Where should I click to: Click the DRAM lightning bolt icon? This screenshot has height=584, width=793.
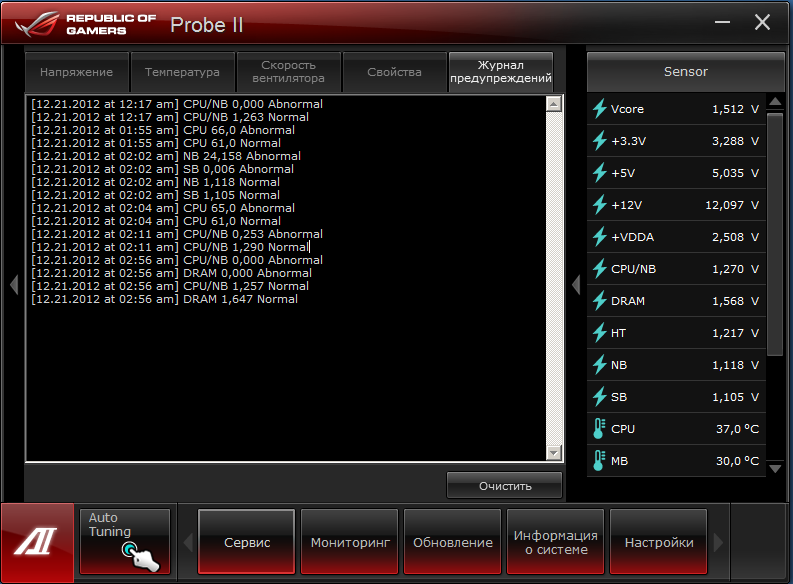pyautogui.click(x=600, y=301)
